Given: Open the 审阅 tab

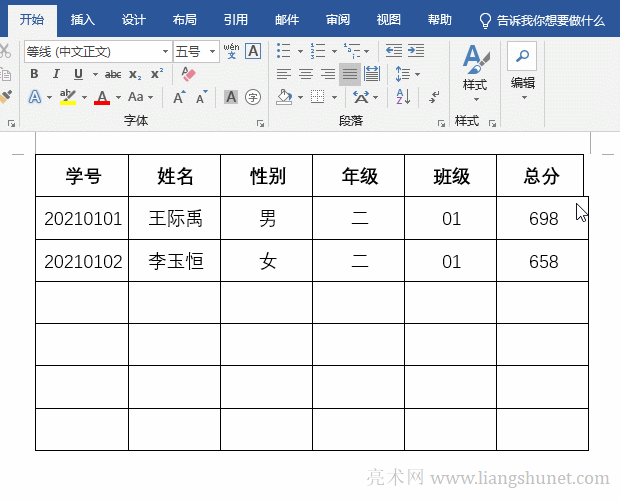Looking at the screenshot, I should point(338,20).
